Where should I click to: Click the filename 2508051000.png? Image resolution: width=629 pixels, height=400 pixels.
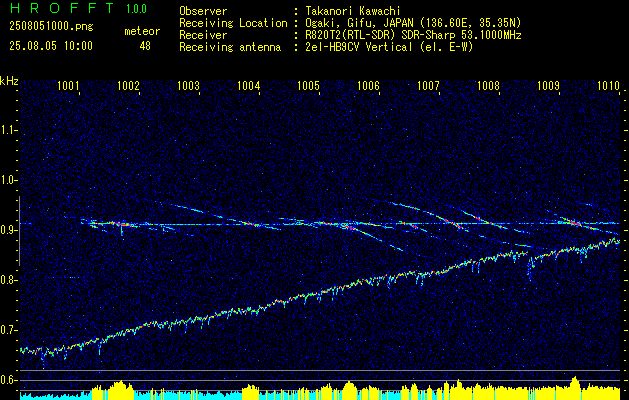51,27
